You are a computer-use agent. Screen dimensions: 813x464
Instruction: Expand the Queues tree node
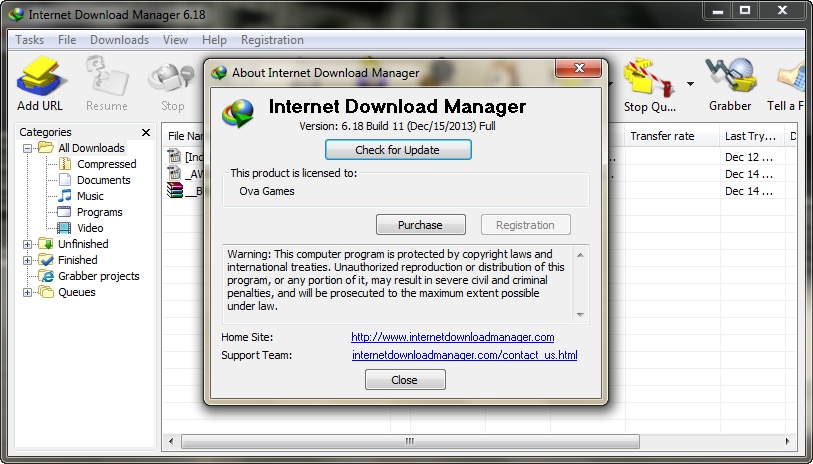(x=27, y=293)
